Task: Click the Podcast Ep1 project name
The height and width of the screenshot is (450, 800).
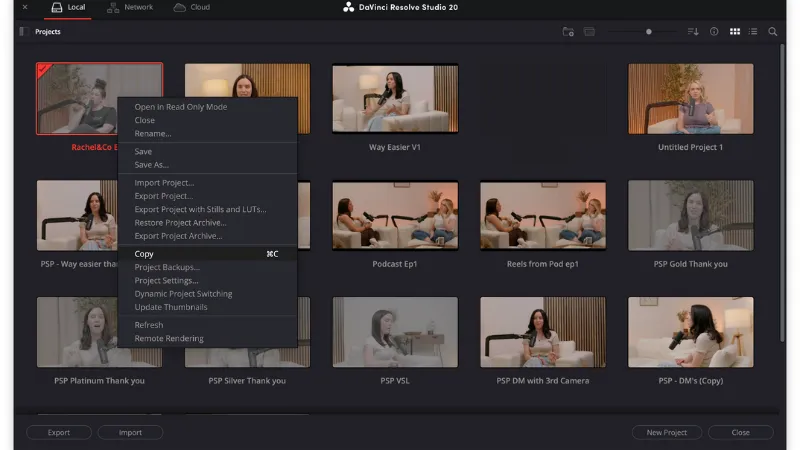Action: (x=395, y=264)
